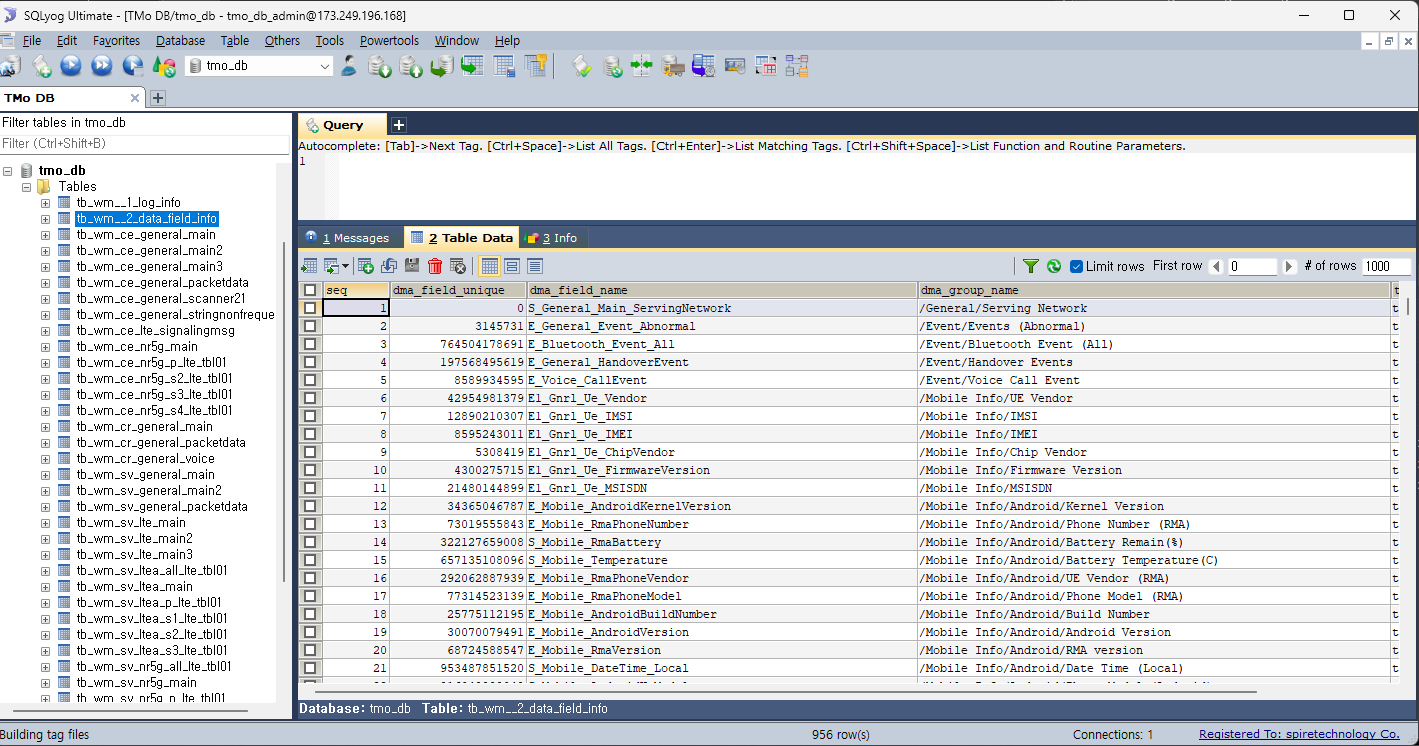
Task: Click the Registered To spiretechnology link
Action: (1299, 734)
